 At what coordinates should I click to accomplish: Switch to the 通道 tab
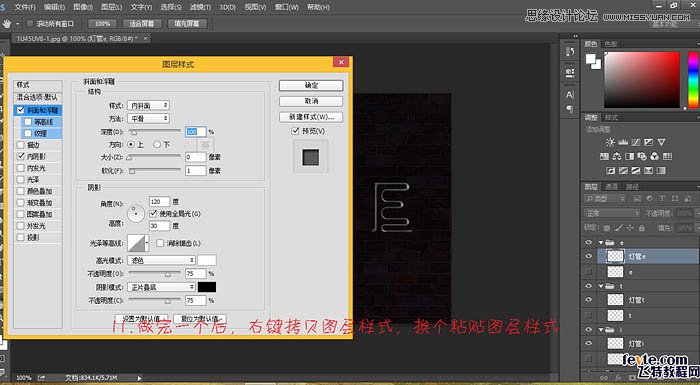point(611,187)
